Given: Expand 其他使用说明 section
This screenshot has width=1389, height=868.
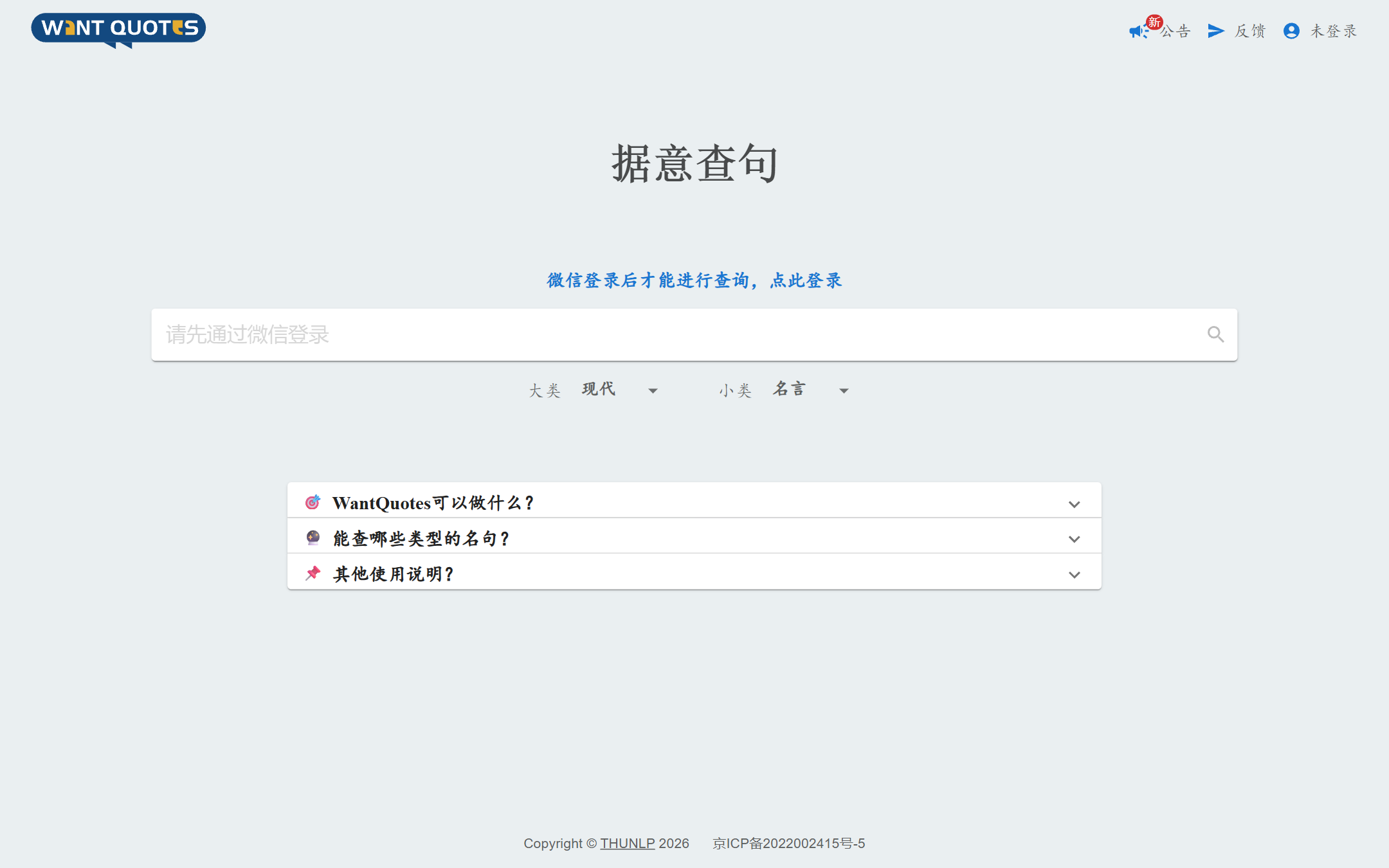Looking at the screenshot, I should [694, 572].
